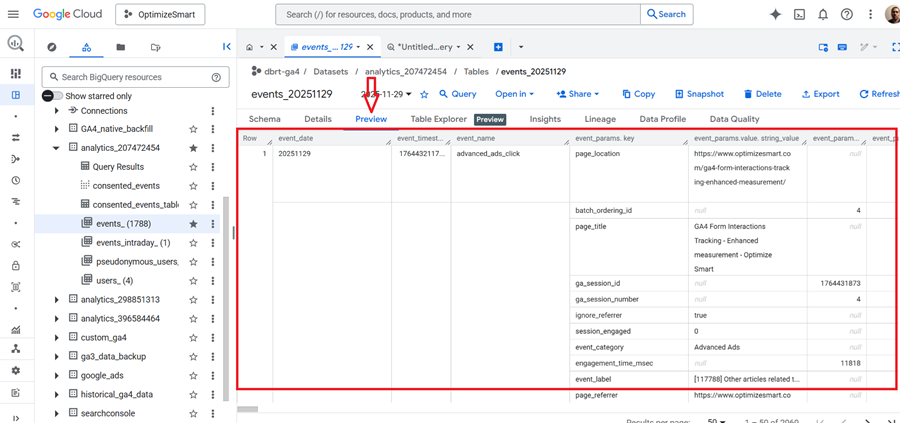Close the events_...129 tab

coord(370,47)
